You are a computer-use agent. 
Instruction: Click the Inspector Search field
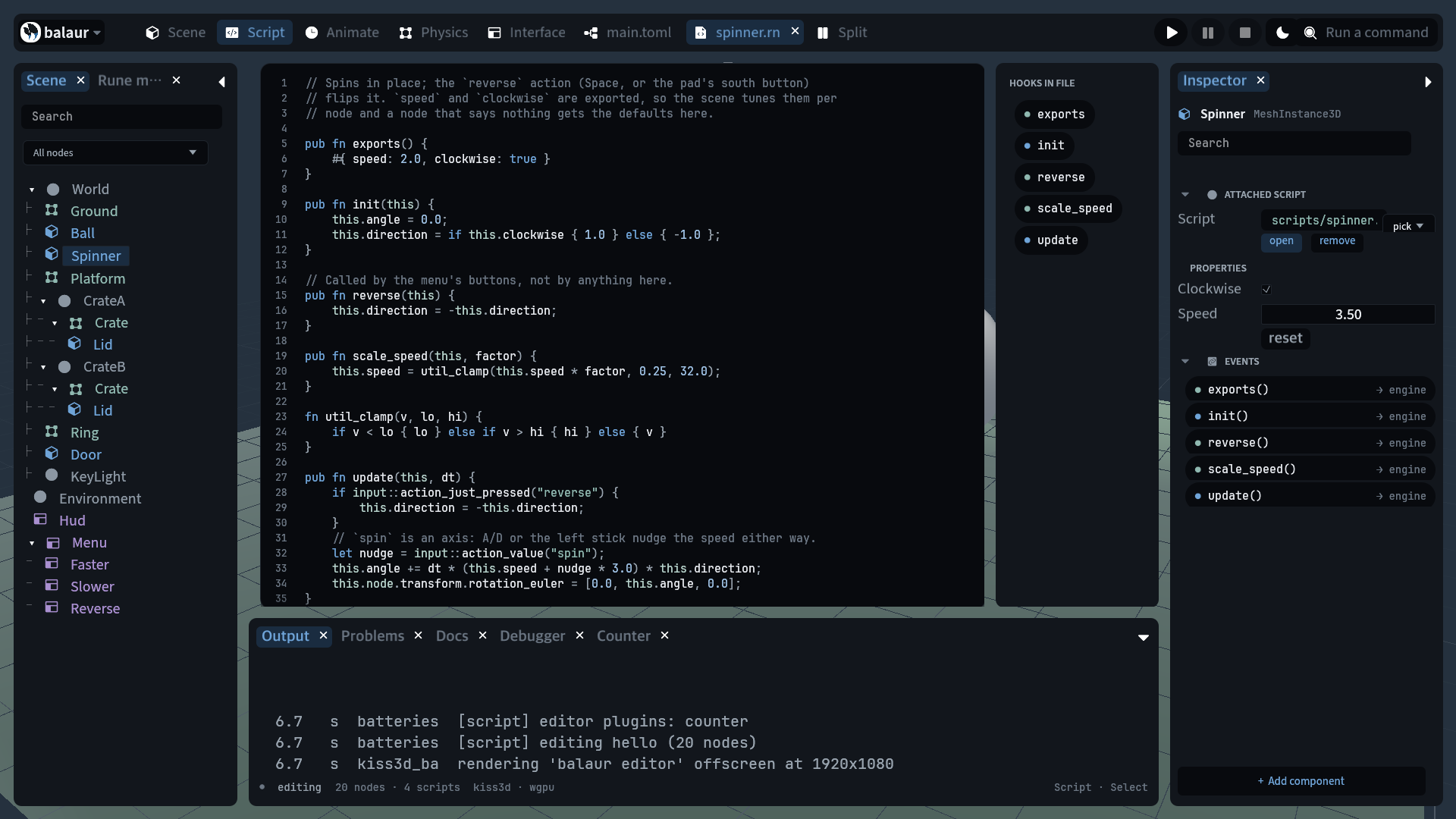coord(1294,143)
